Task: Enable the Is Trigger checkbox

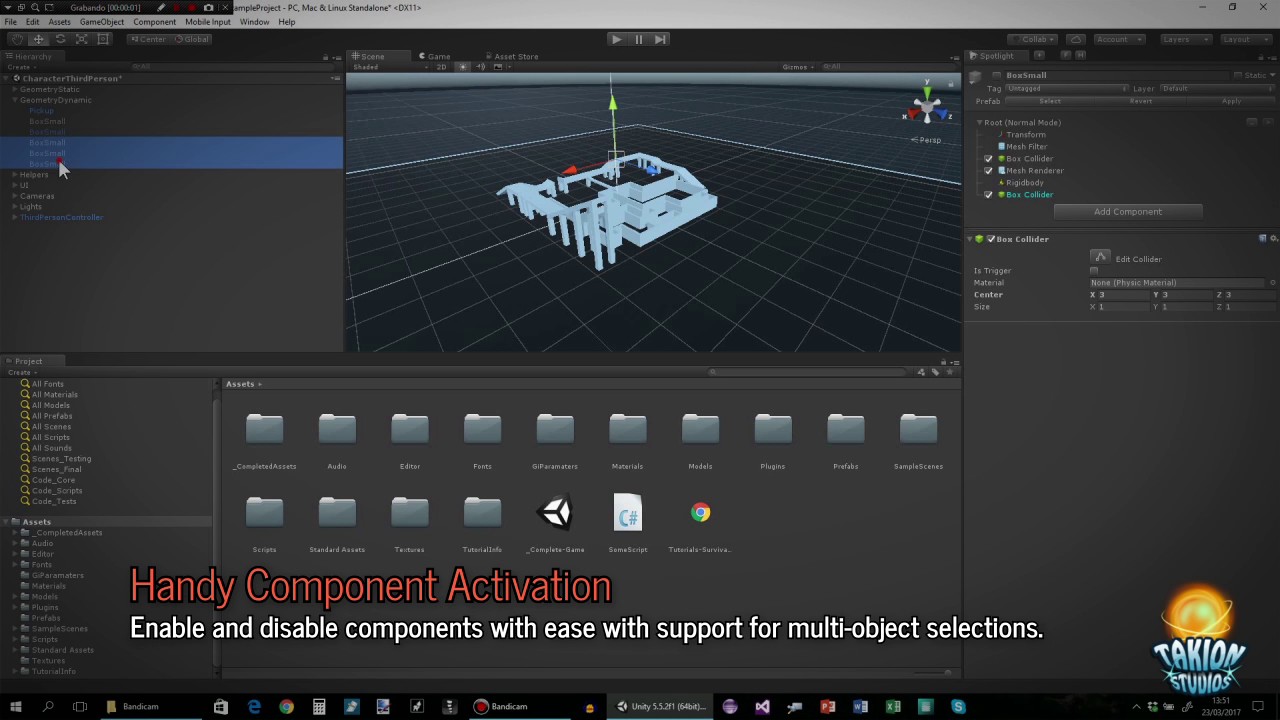Action: 1094,270
